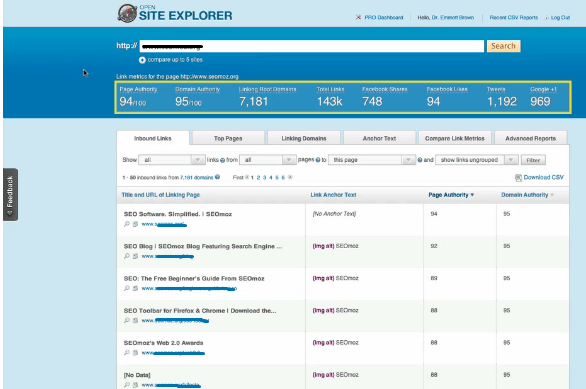This screenshot has height=389, width=586.
Task: Open the Compare Link Metrics tab
Action: [x=455, y=138]
